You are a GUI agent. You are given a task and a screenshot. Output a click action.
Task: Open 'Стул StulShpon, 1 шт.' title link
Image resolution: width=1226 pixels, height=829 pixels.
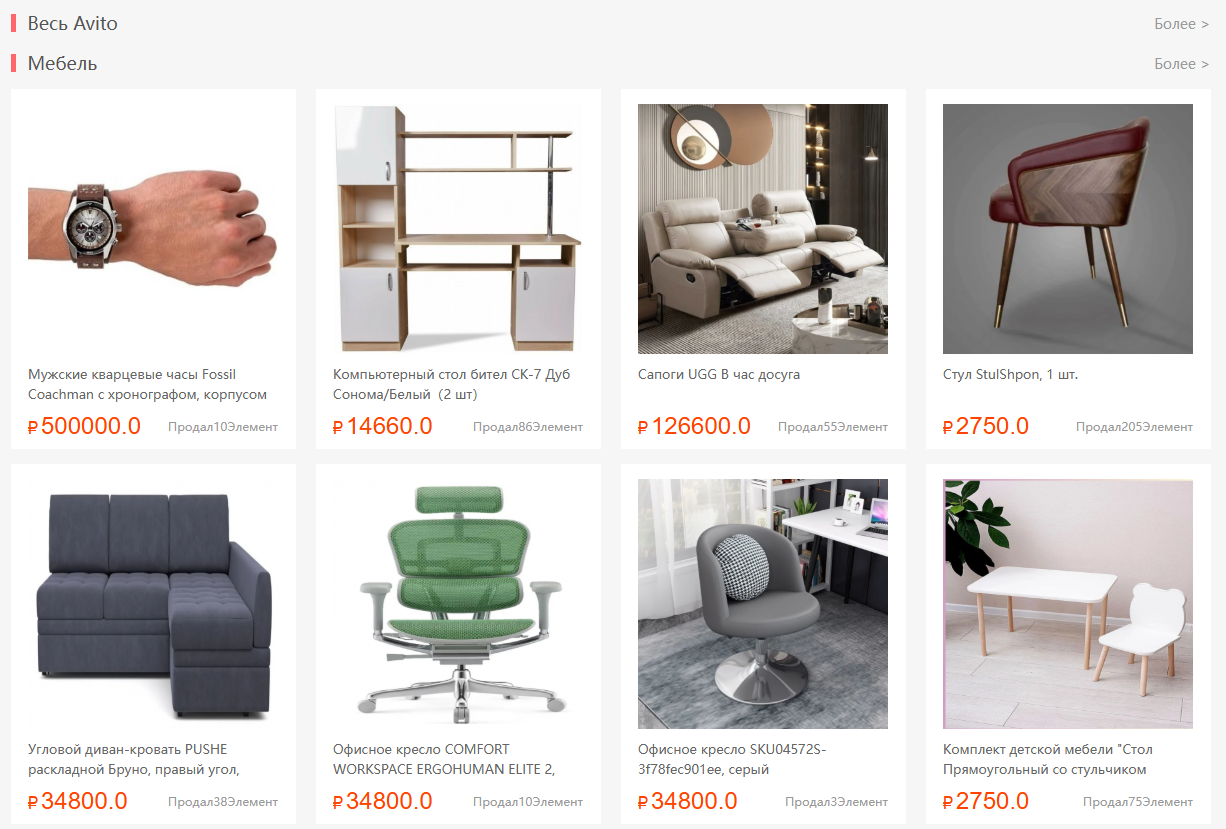tap(1010, 374)
